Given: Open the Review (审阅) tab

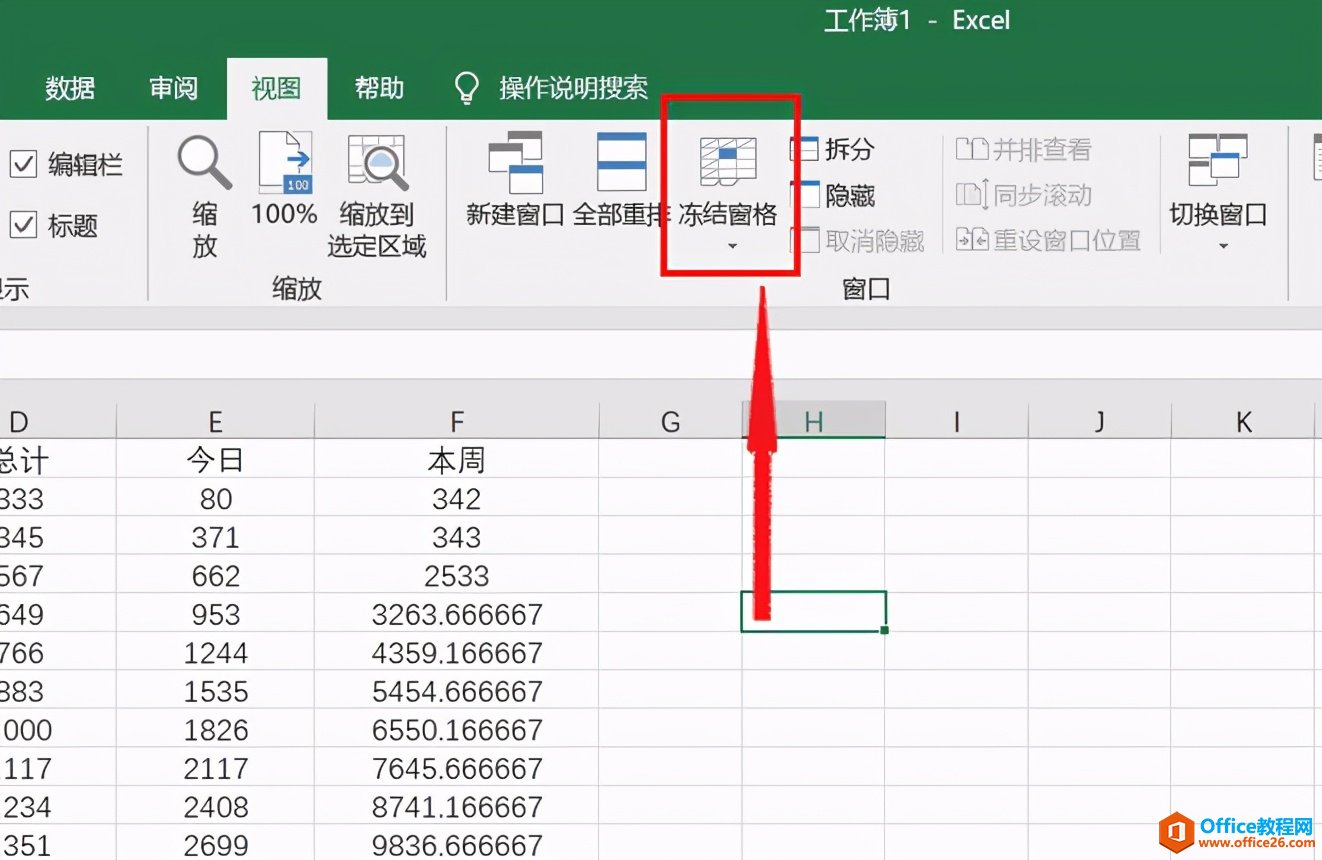Looking at the screenshot, I should tap(174, 88).
